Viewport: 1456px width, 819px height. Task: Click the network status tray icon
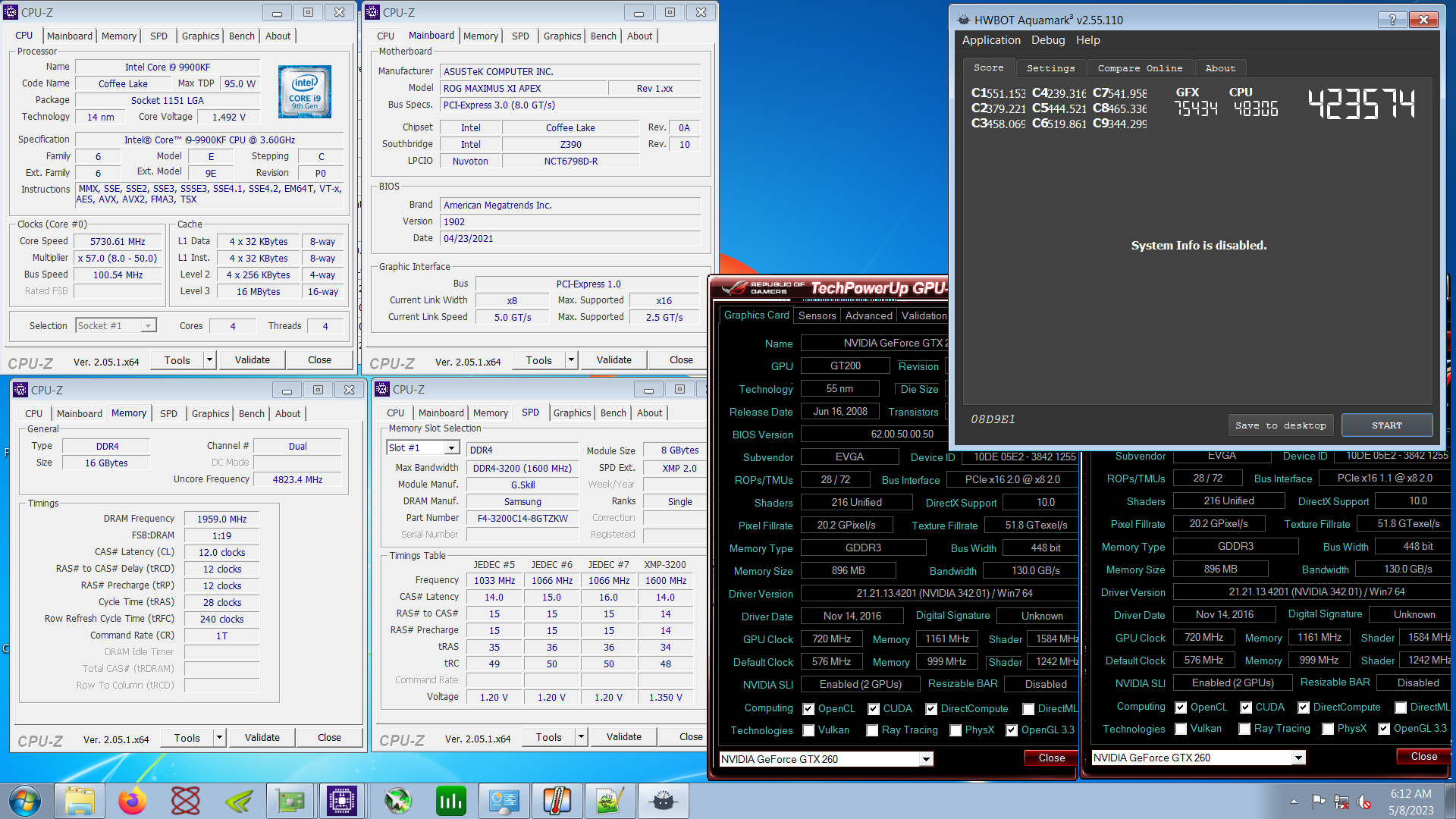click(x=1341, y=802)
